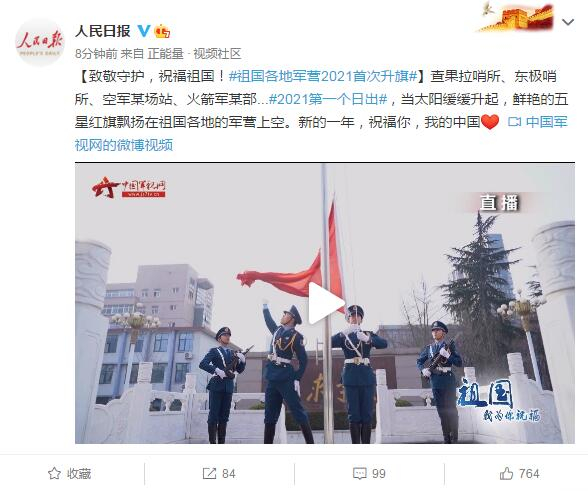The image size is (588, 491).
Task: Click the repost share icon
Action: (209, 473)
